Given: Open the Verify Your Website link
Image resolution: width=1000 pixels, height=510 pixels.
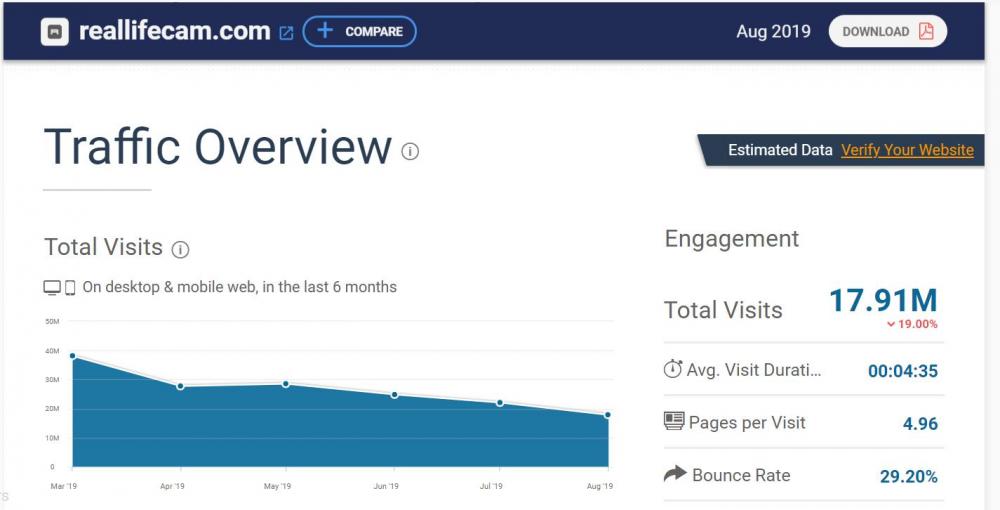Looking at the screenshot, I should pos(907,150).
